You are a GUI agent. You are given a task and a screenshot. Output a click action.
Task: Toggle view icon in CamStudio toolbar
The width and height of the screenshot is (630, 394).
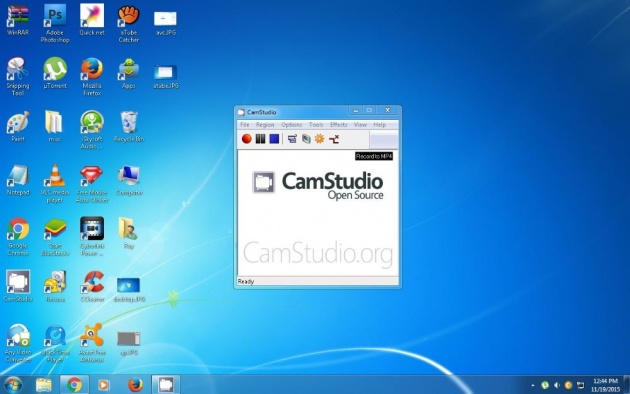point(292,139)
